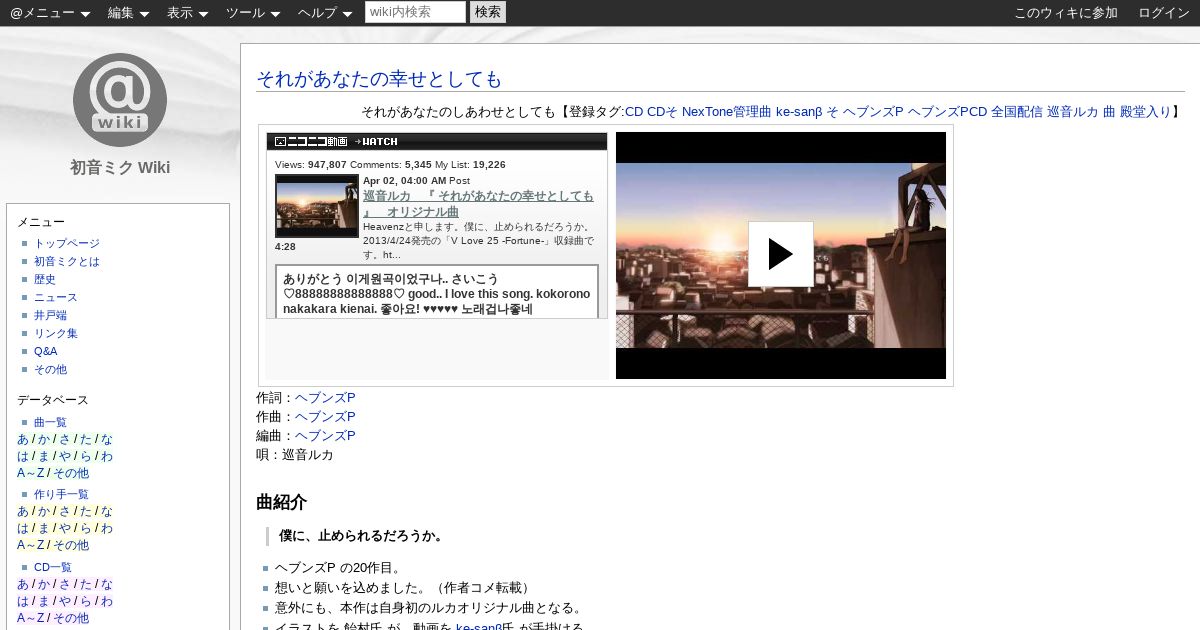Click the 殿堂入り tag link
Image resolution: width=1200 pixels, height=630 pixels.
click(x=1145, y=112)
